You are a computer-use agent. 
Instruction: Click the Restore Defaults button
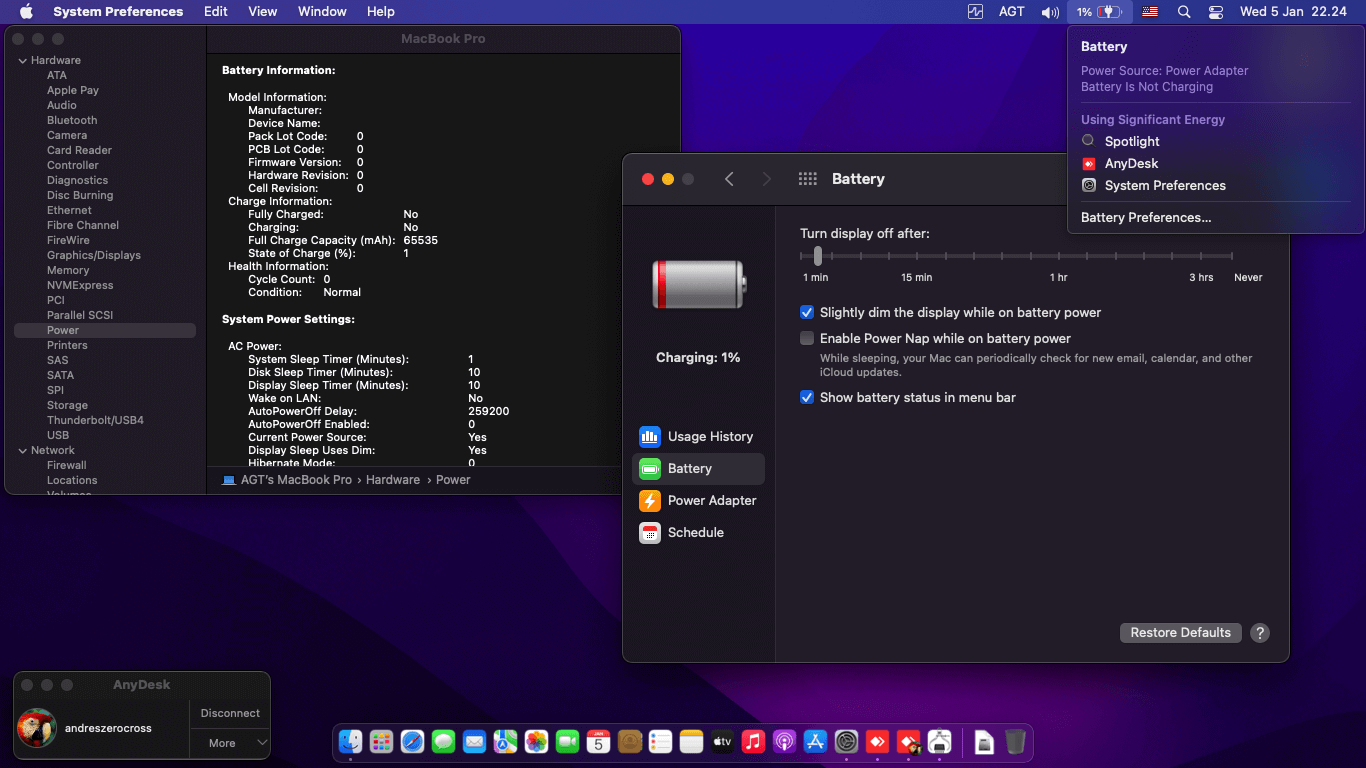click(x=1180, y=633)
